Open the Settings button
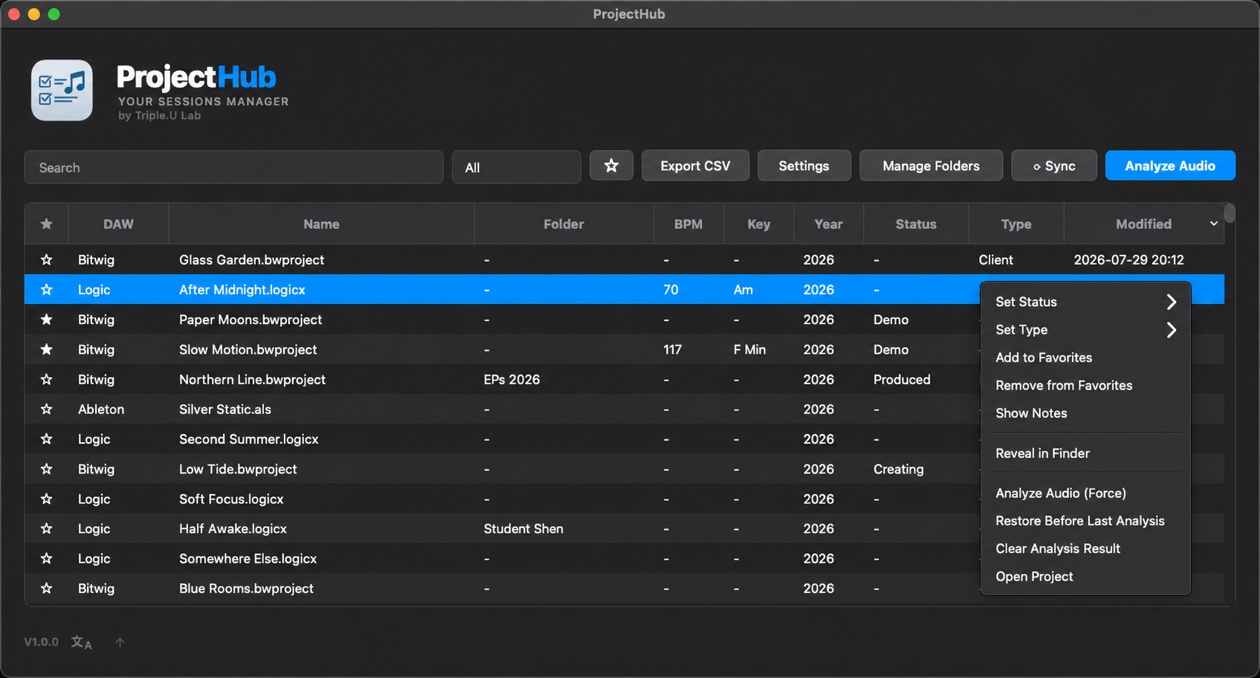This screenshot has width=1260, height=678. click(804, 166)
